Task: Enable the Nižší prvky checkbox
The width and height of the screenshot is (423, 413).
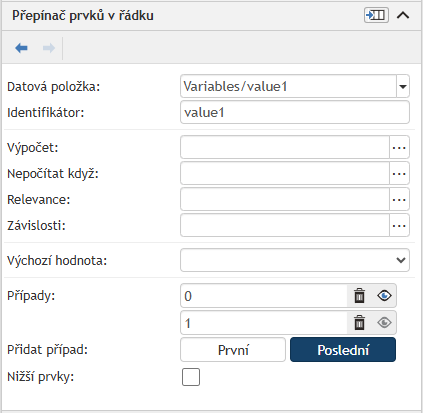Action: tap(191, 377)
